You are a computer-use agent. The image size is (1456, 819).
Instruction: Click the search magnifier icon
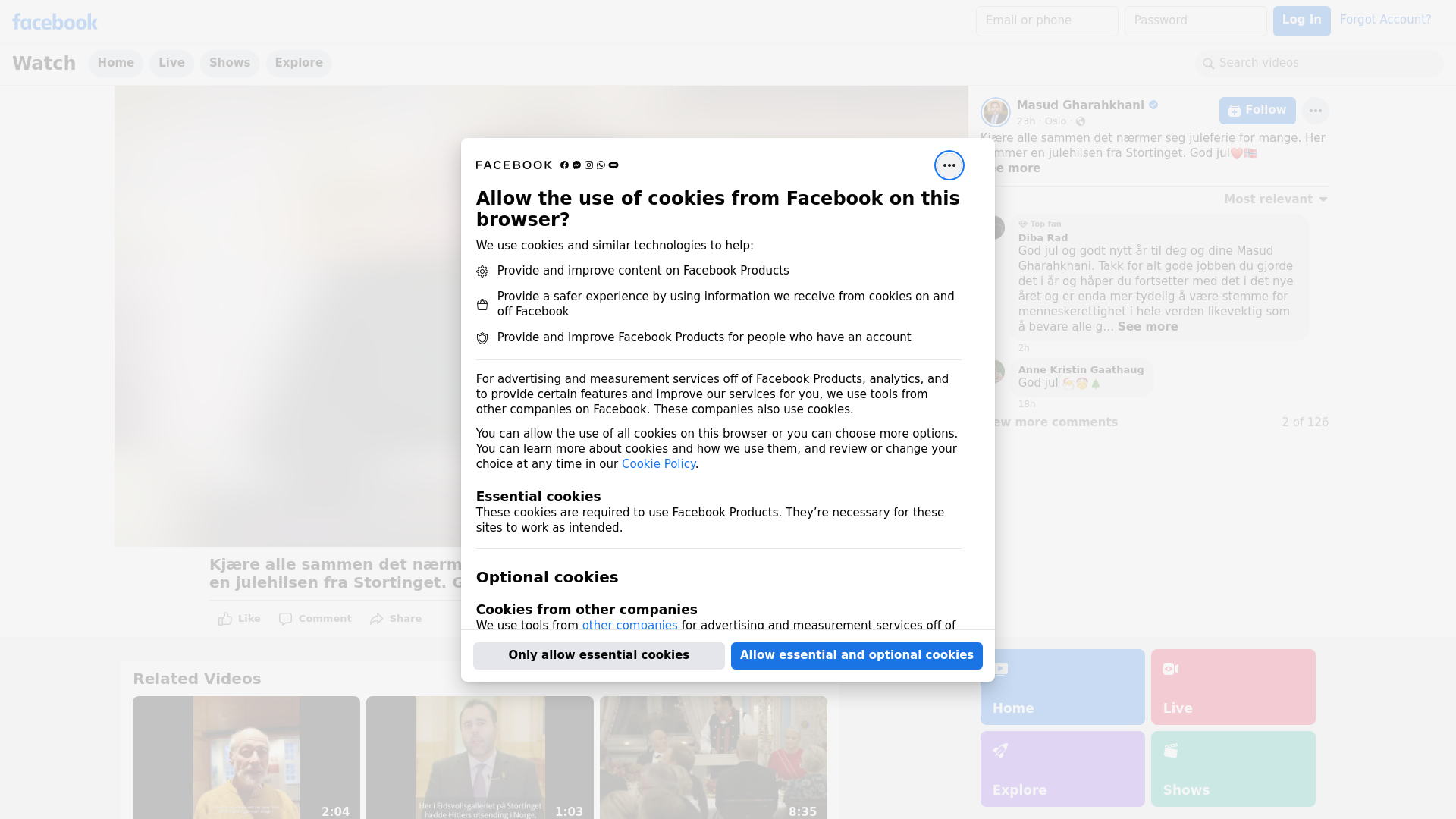1208,64
